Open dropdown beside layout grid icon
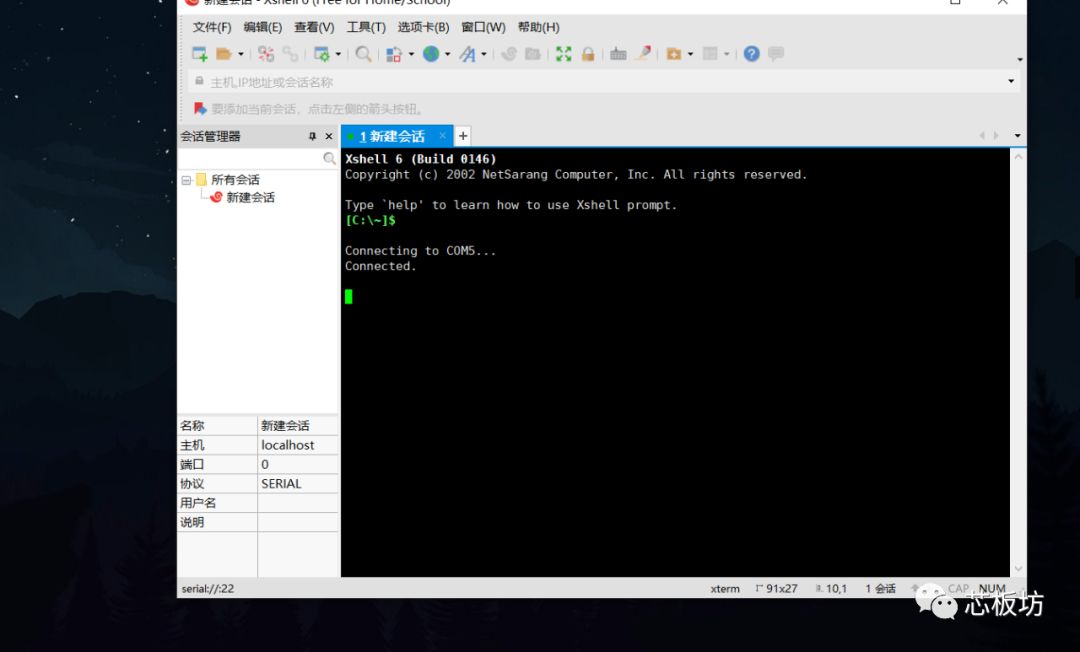This screenshot has height=652, width=1080. tap(727, 54)
